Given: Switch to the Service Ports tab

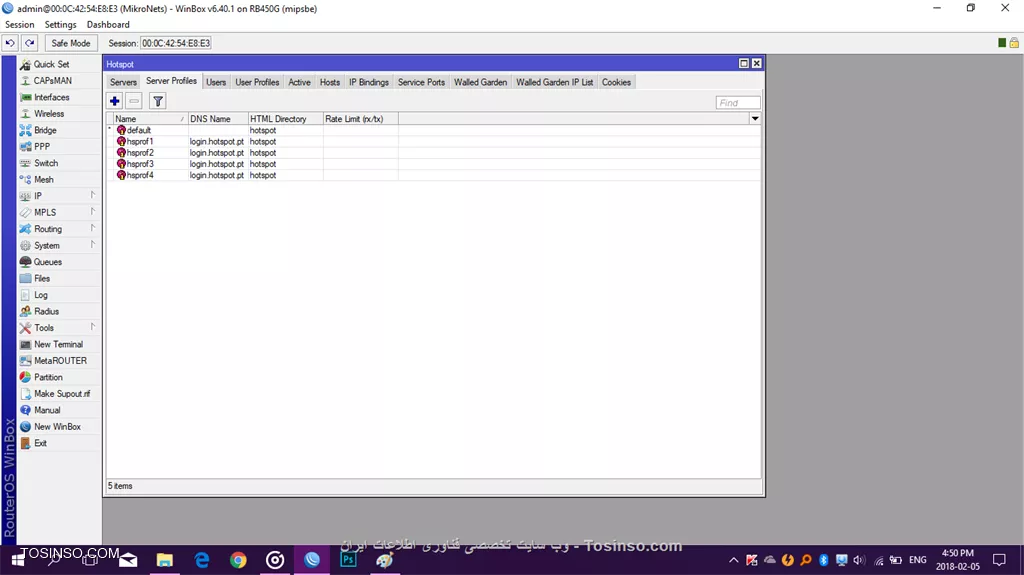Looking at the screenshot, I should coord(421,82).
